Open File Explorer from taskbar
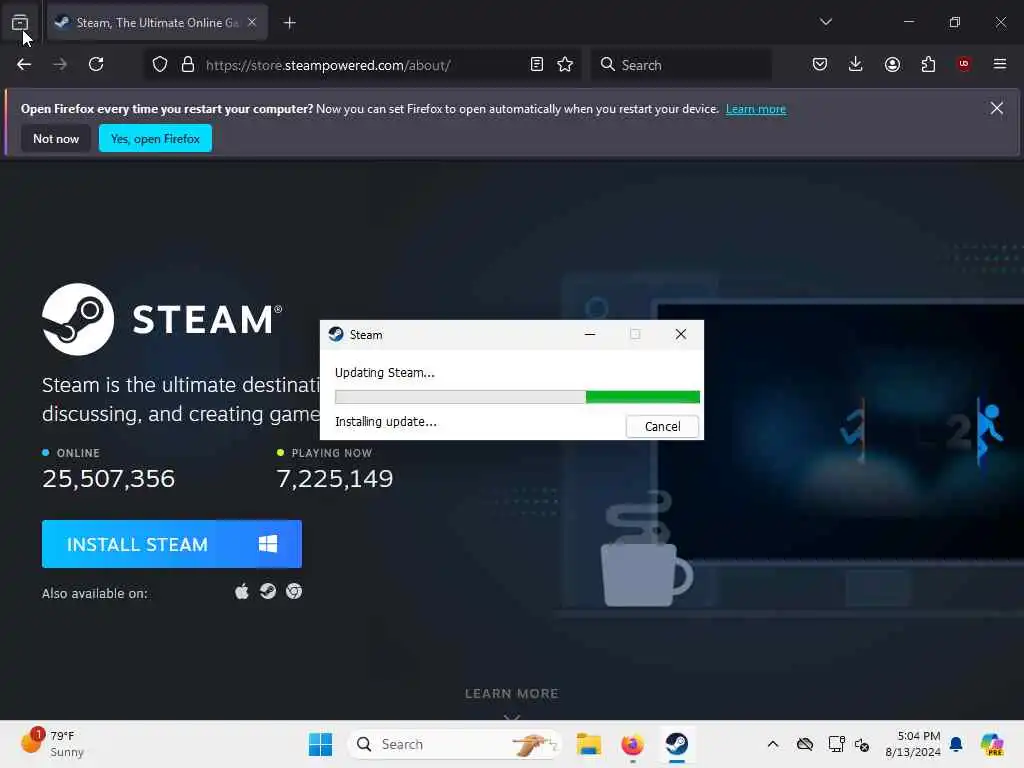Image resolution: width=1024 pixels, height=768 pixels. coord(588,744)
